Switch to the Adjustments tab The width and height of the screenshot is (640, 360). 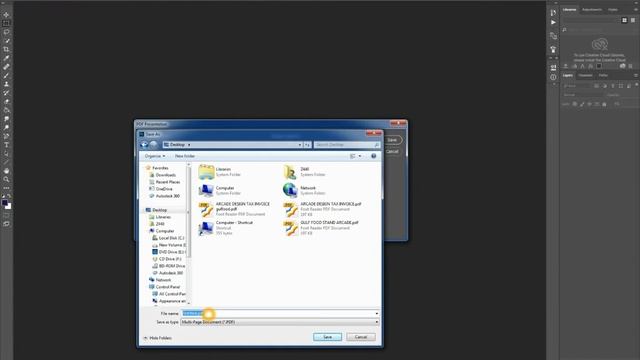[x=592, y=9]
